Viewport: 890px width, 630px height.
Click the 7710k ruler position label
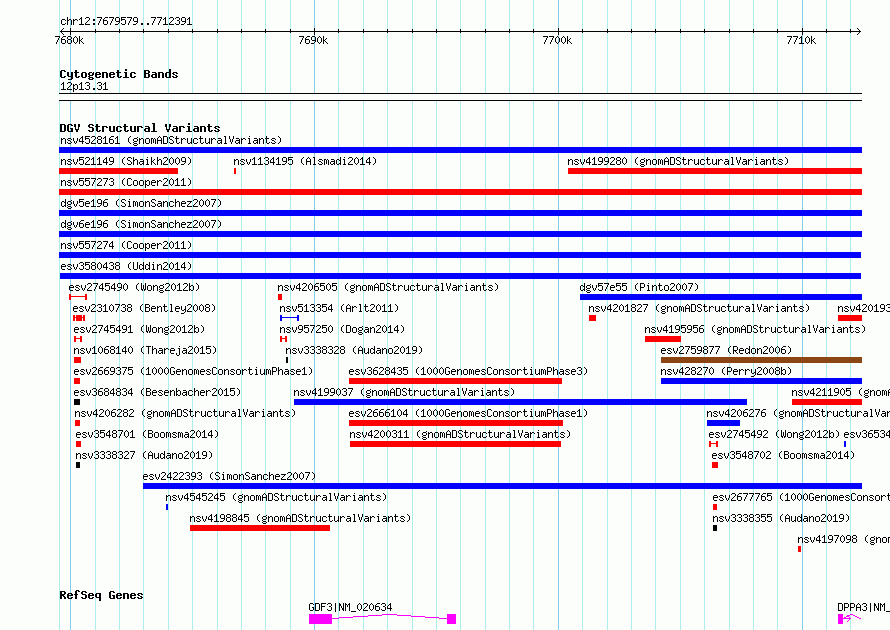pos(801,40)
